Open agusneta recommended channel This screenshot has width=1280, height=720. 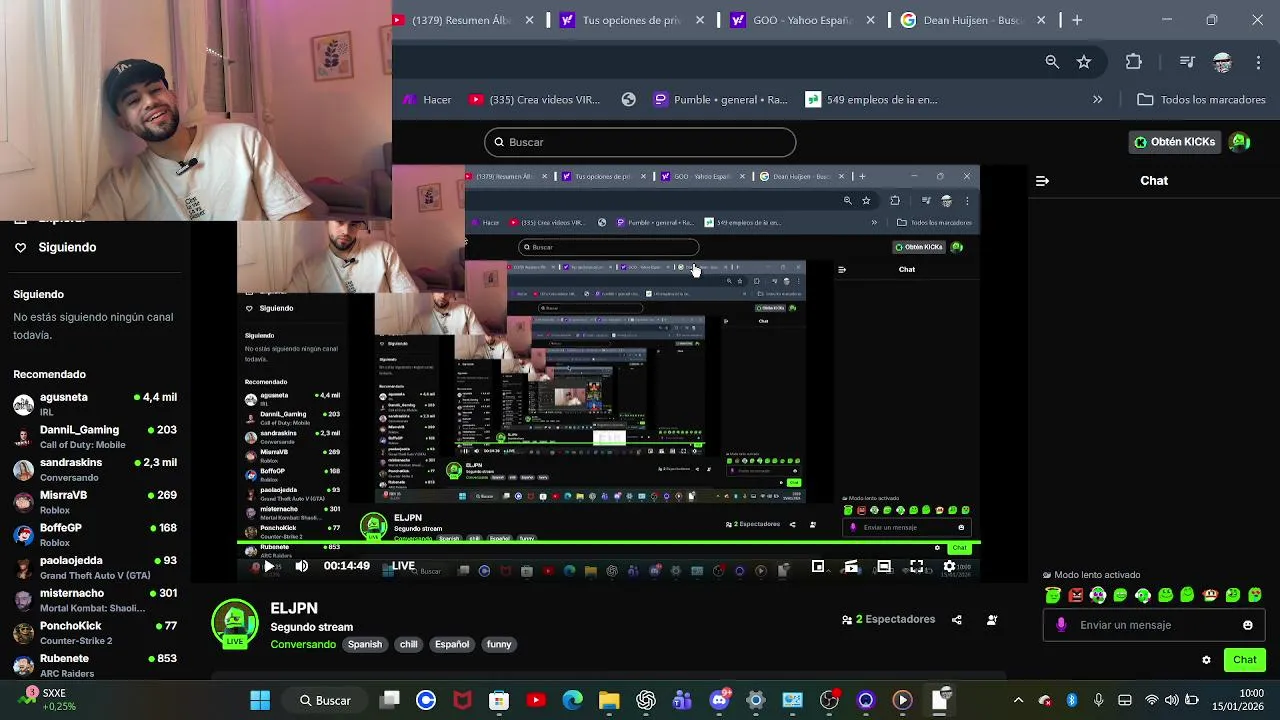click(x=95, y=404)
